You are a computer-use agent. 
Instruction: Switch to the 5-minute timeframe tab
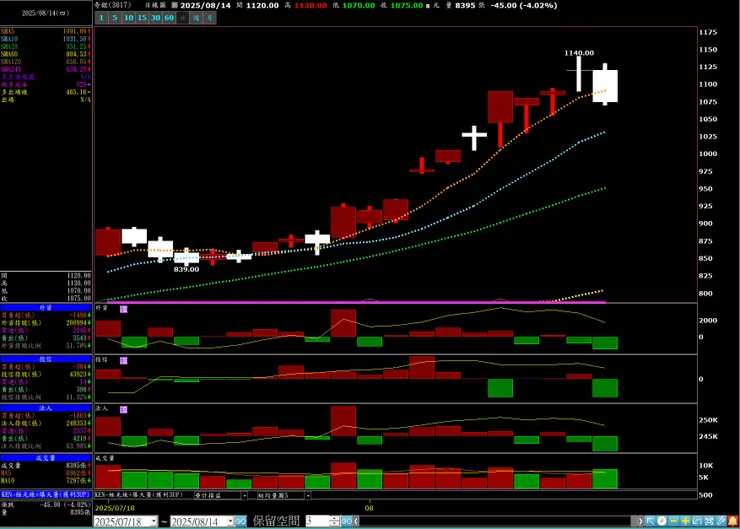pyautogui.click(x=115, y=18)
